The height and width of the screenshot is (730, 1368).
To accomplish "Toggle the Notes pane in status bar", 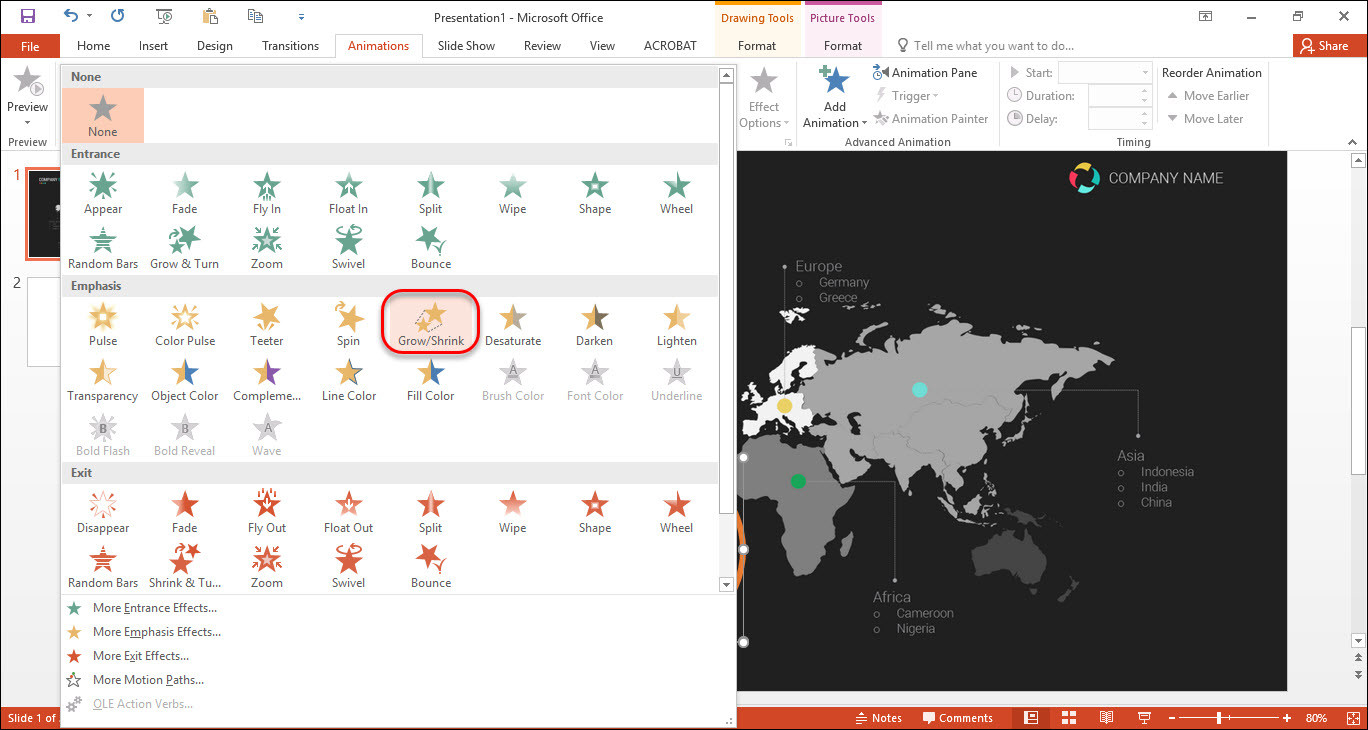I will (x=878, y=718).
